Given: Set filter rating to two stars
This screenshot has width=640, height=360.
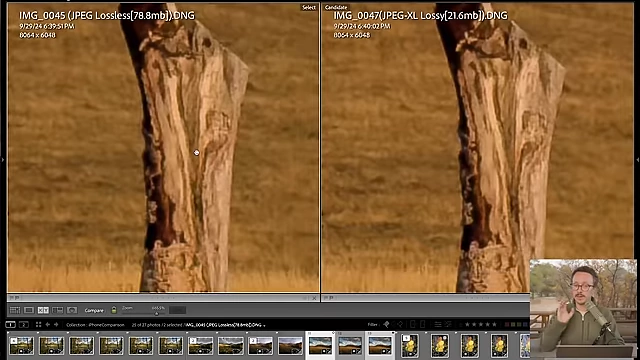Looking at the screenshot, I should 474,324.
